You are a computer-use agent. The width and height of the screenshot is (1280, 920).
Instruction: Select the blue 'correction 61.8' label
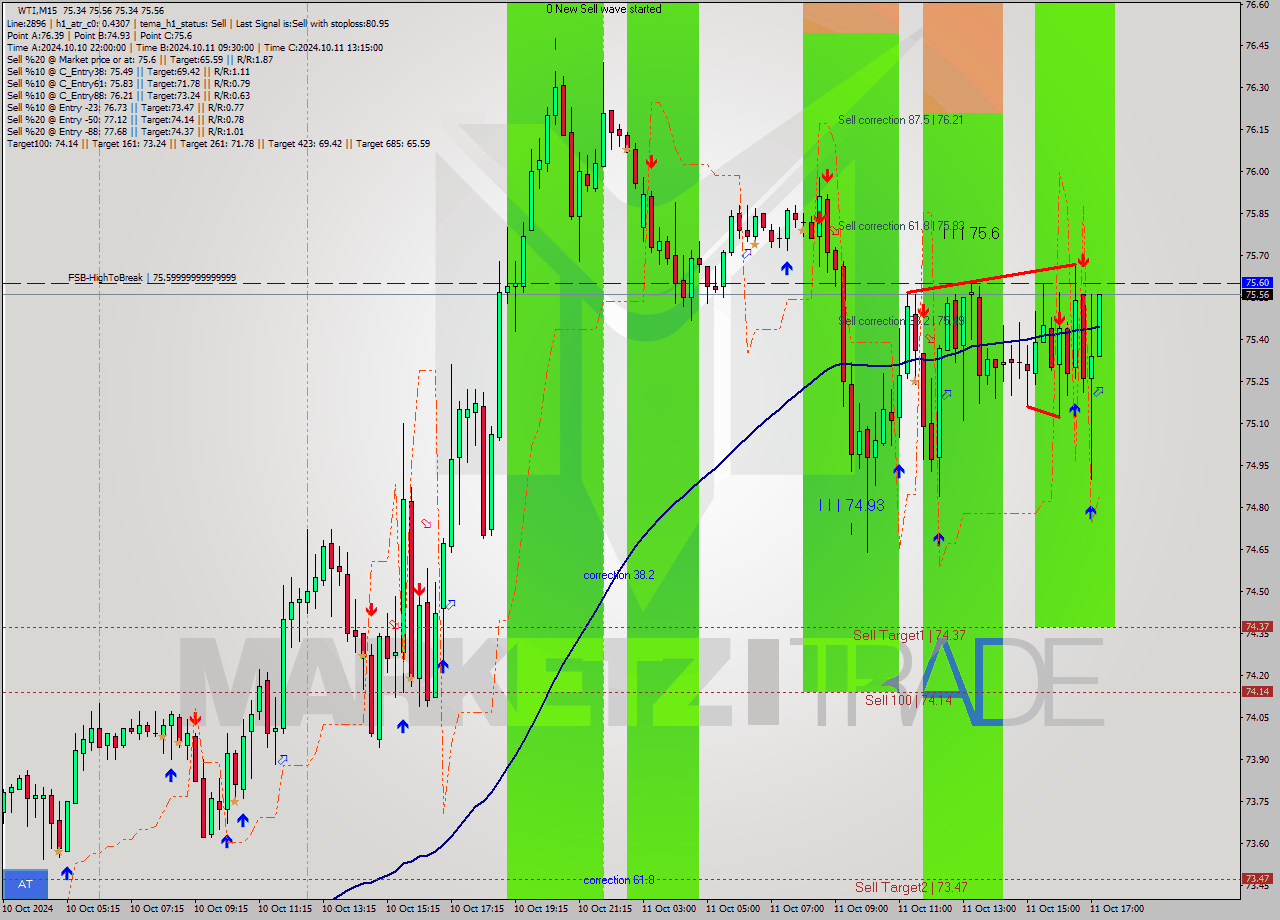point(619,880)
